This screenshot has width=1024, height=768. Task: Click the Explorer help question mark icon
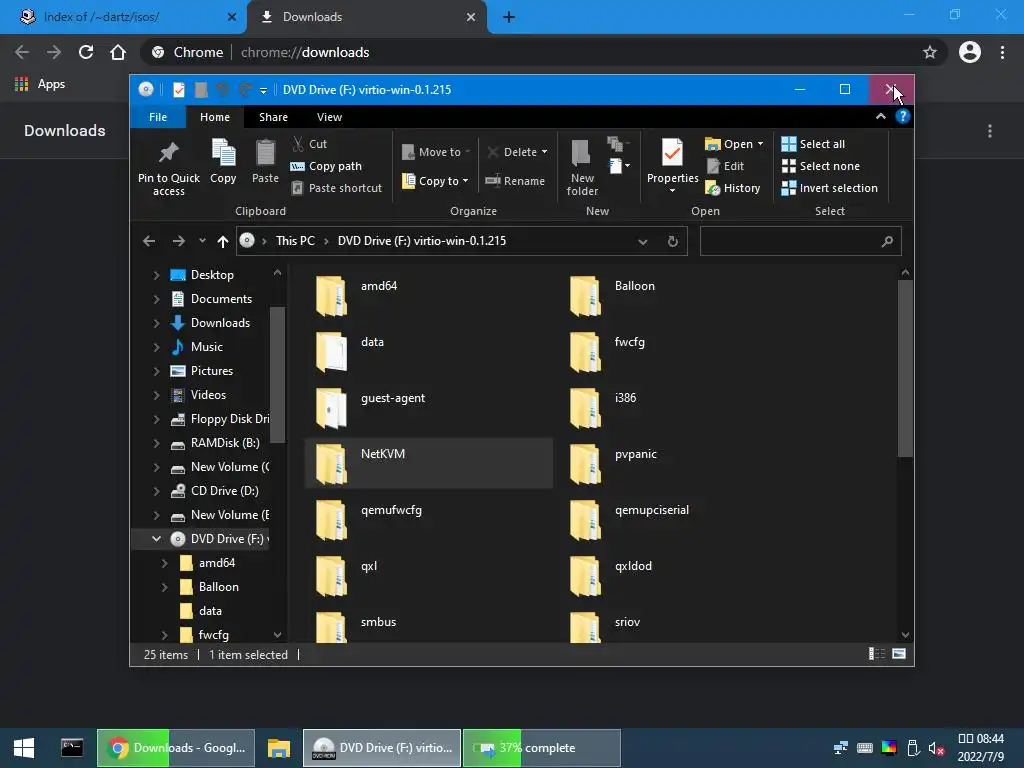(903, 116)
